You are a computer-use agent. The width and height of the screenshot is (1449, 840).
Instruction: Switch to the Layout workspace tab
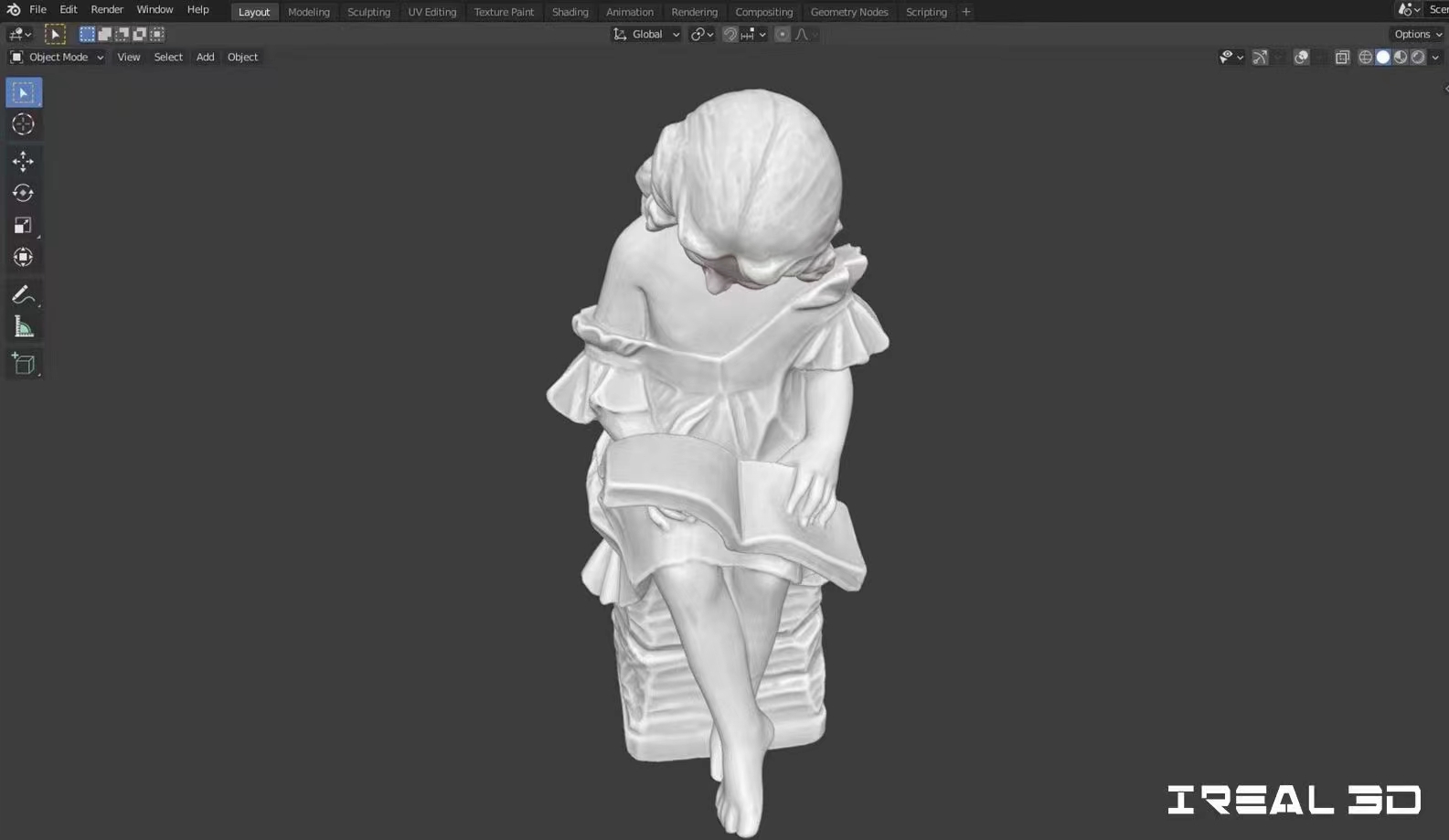coord(254,12)
